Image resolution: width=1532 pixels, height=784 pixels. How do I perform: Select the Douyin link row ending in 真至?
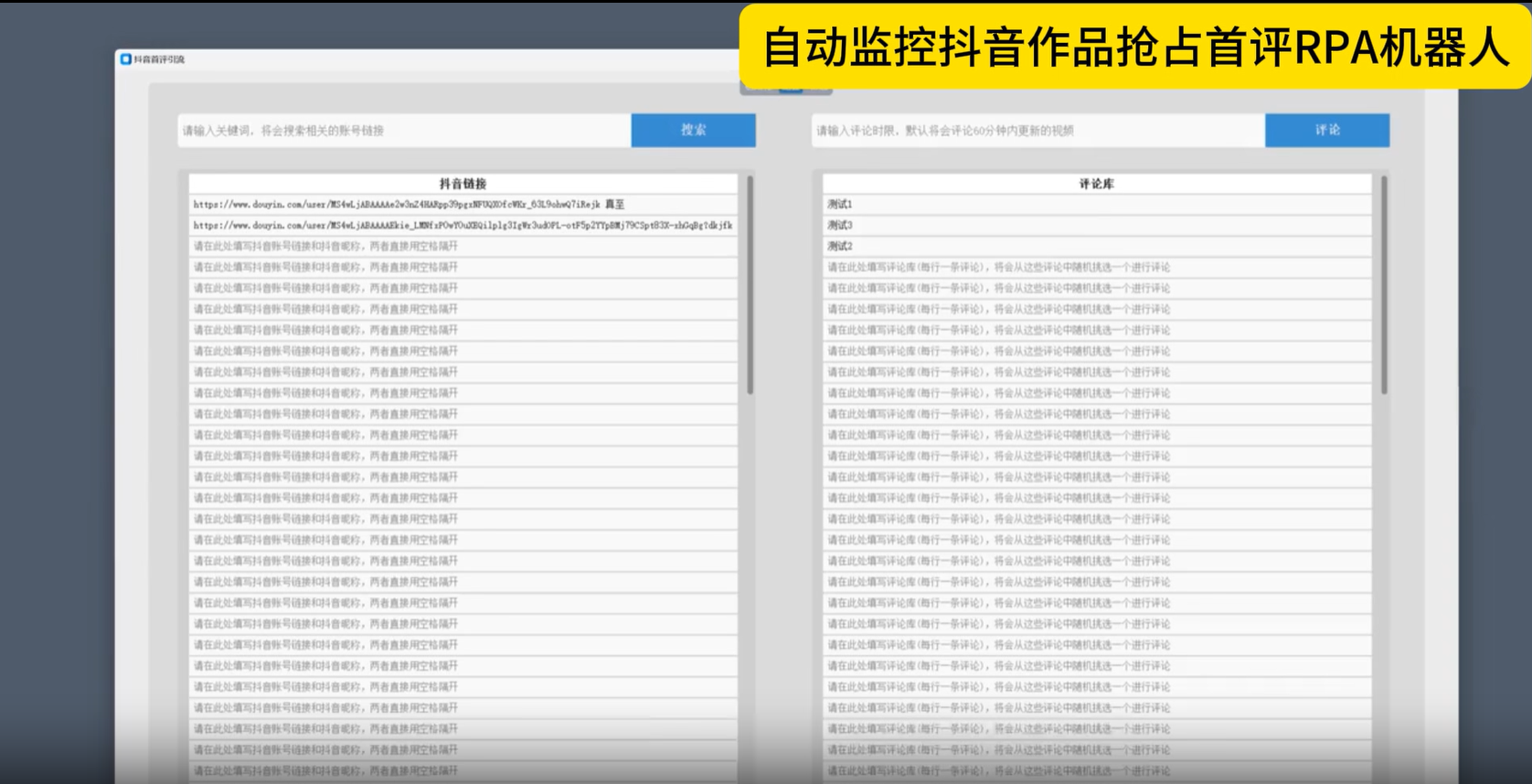click(x=463, y=205)
